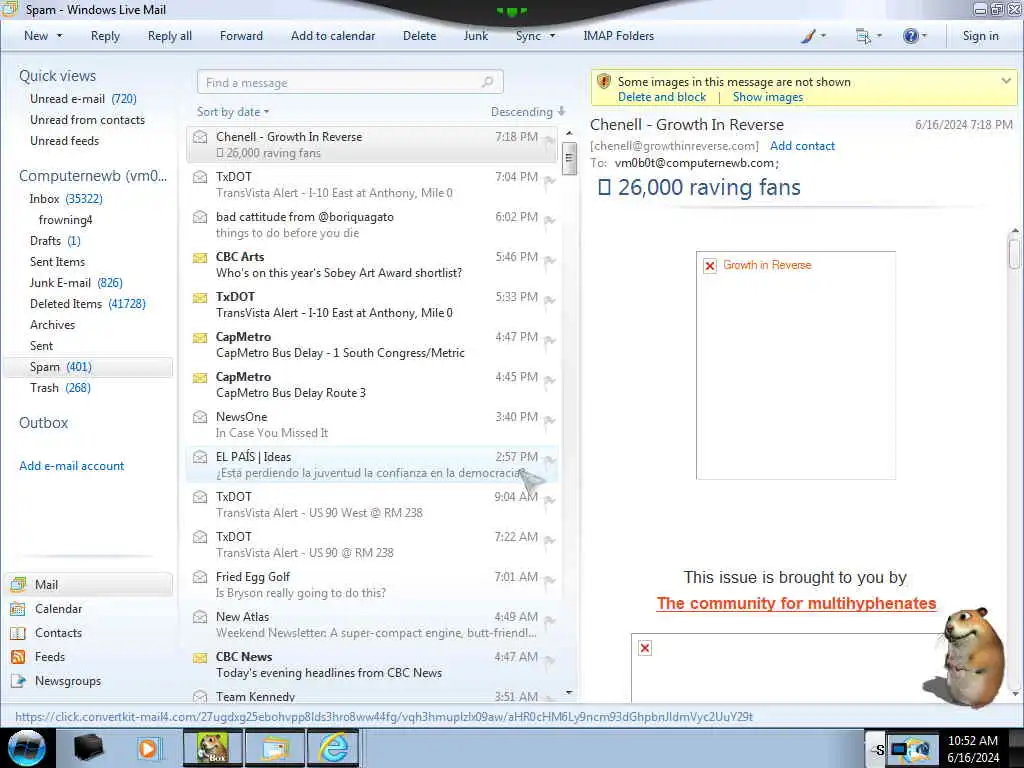Toggle flag on CapMetro Bus Delay Route 3
The width and height of the screenshot is (1024, 768).
(550, 380)
